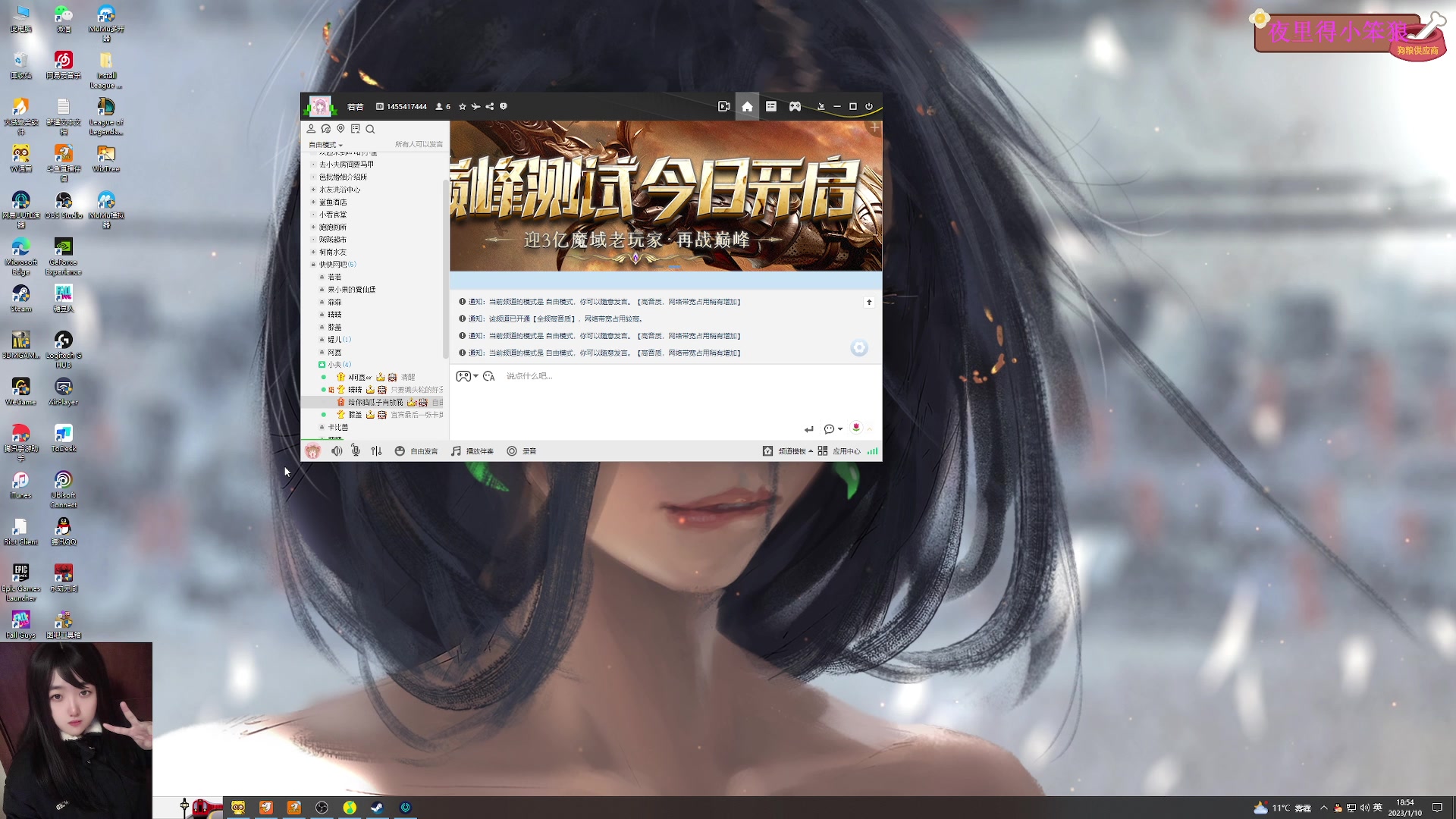This screenshot has width=1456, height=819.
Task: Click the power exit-channel icon
Action: (x=869, y=106)
